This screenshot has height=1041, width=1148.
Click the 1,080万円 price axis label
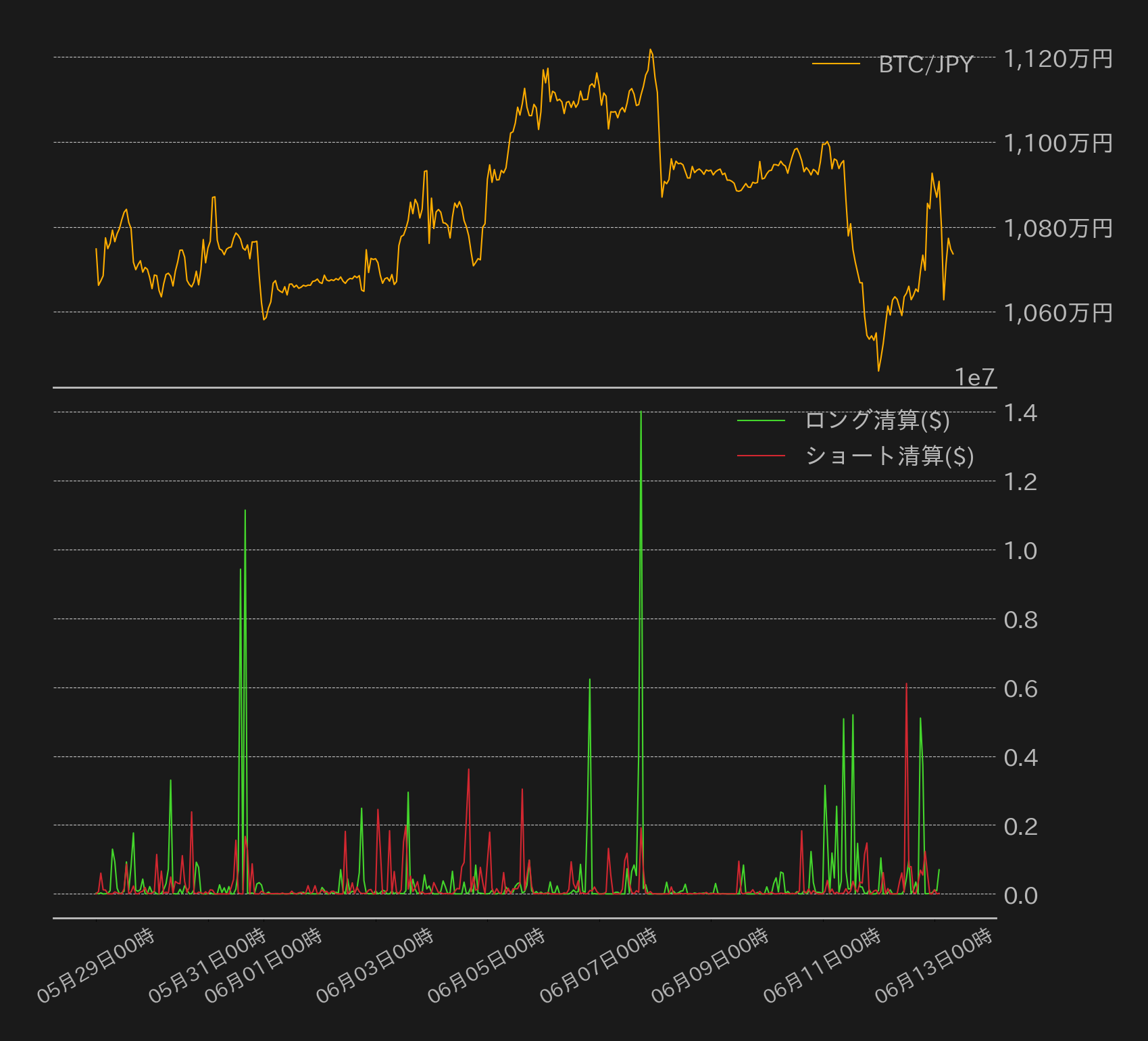click(x=1058, y=228)
